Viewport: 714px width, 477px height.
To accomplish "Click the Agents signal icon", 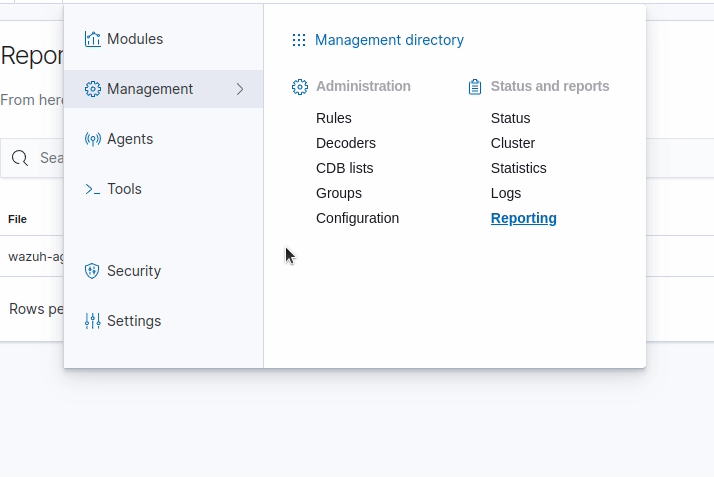I will (x=93, y=139).
